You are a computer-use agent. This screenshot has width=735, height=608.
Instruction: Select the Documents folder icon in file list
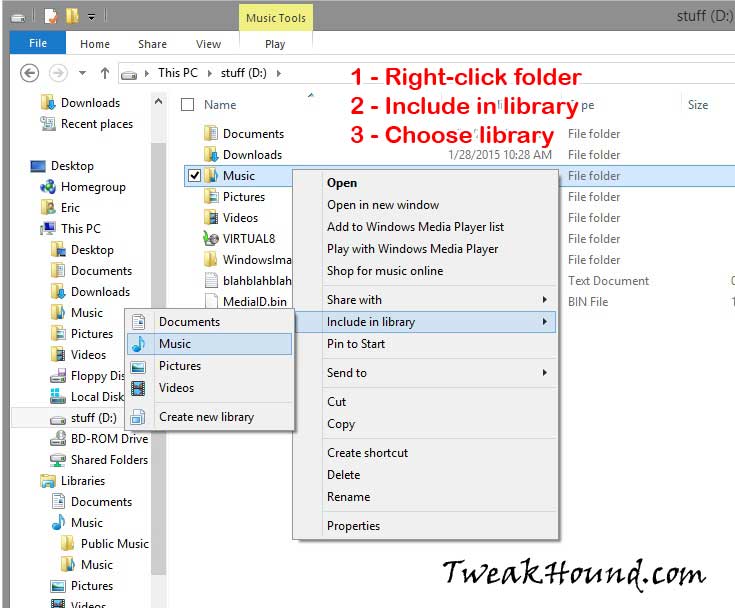tap(211, 134)
